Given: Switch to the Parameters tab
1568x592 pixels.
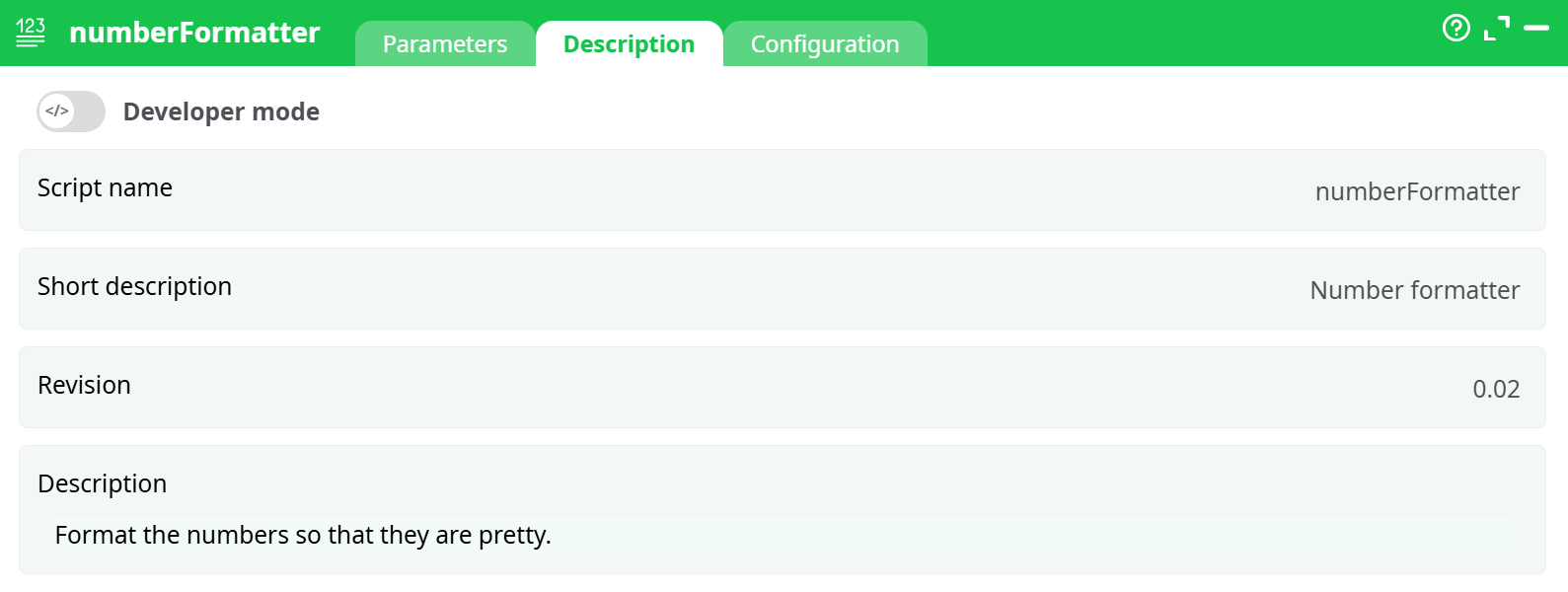Looking at the screenshot, I should tap(445, 43).
